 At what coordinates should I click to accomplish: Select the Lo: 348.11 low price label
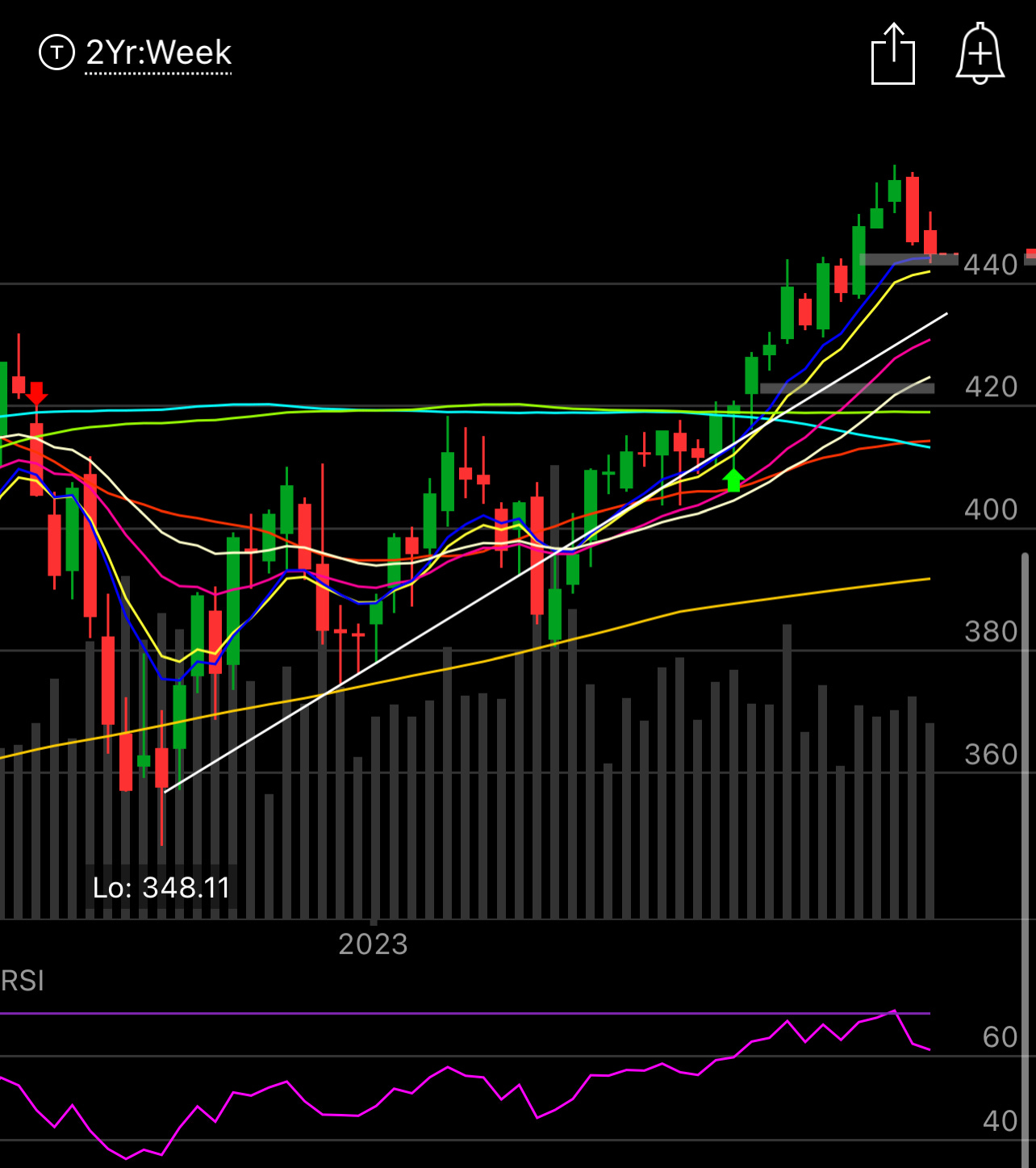[x=161, y=888]
